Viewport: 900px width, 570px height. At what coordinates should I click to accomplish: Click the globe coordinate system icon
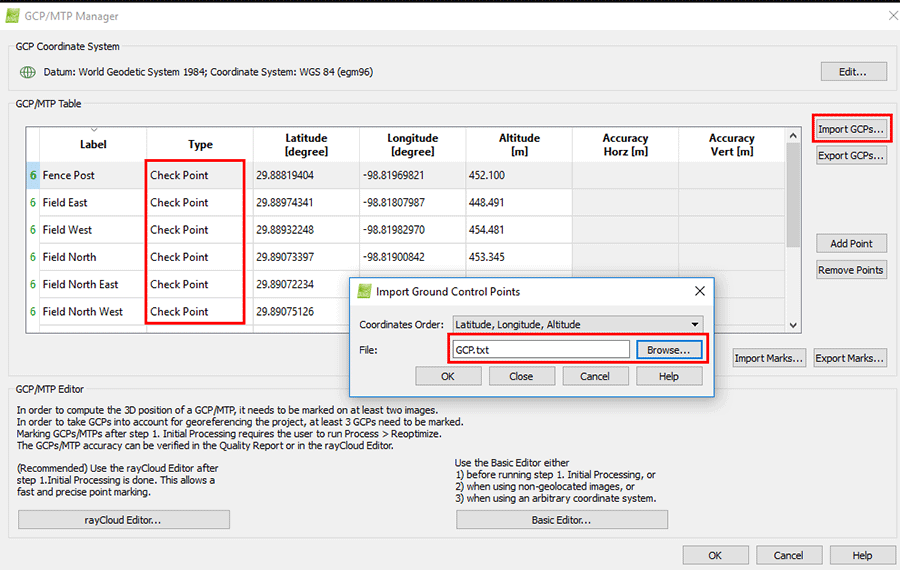28,72
